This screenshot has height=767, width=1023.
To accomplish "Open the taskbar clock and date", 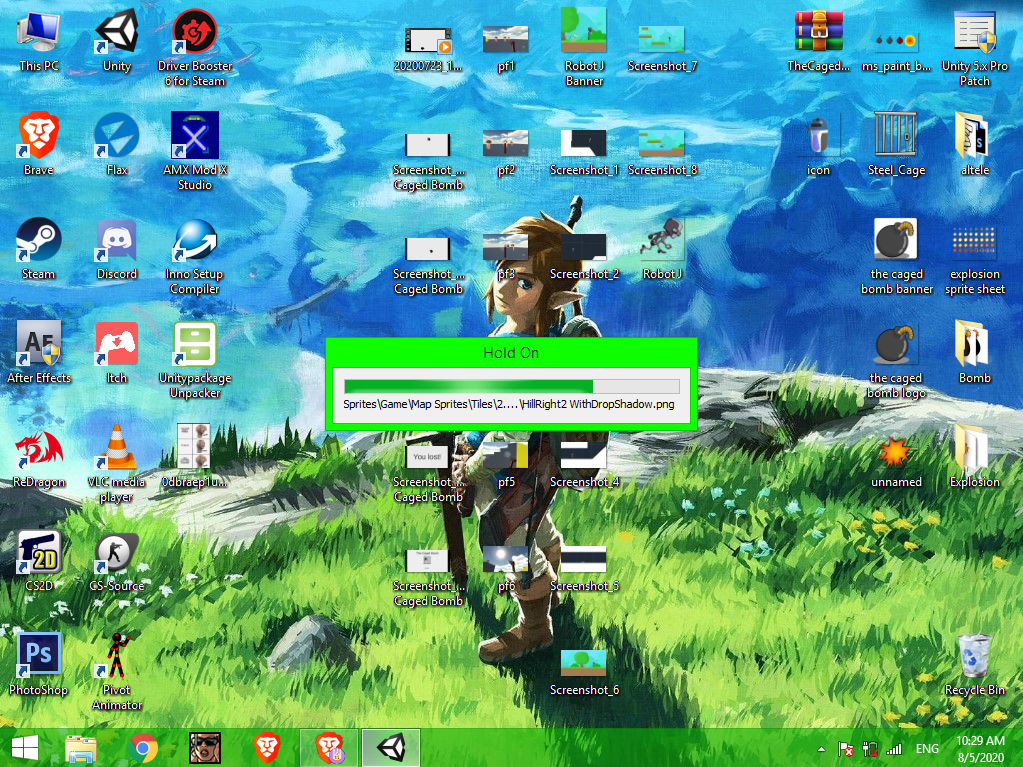I will 981,749.
